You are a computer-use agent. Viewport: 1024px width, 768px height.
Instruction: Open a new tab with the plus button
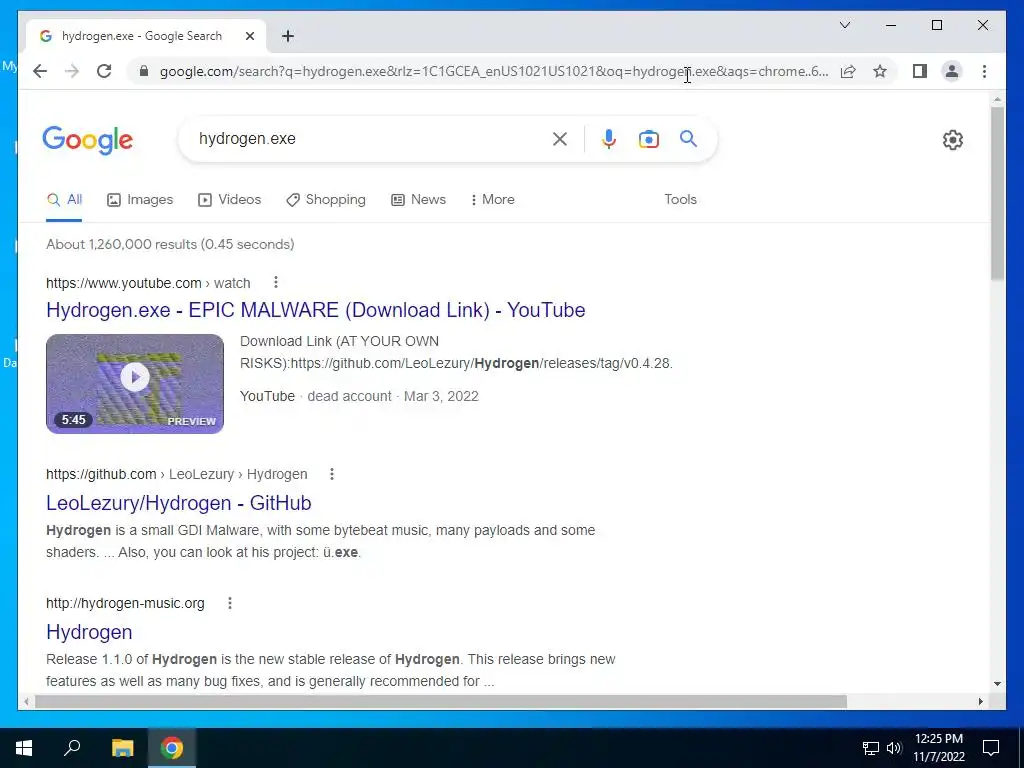(x=287, y=36)
